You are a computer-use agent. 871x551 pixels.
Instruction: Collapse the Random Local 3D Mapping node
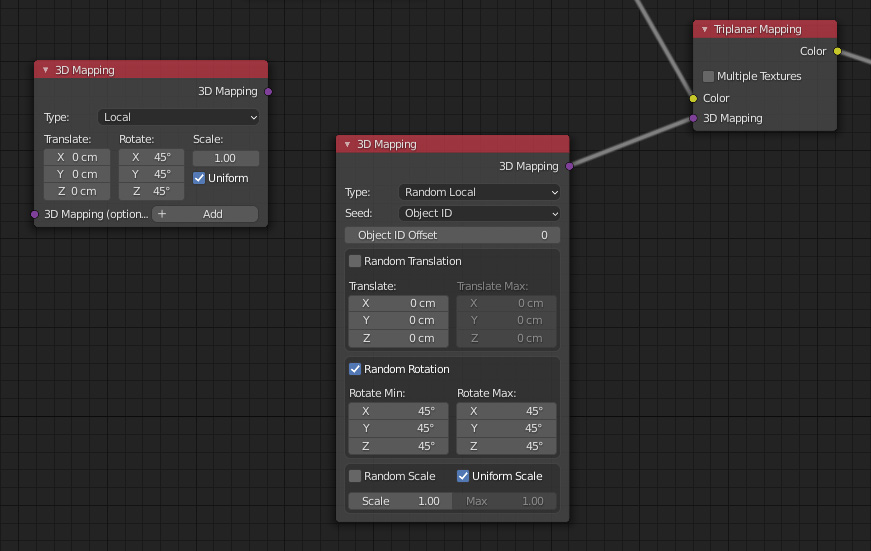click(347, 144)
